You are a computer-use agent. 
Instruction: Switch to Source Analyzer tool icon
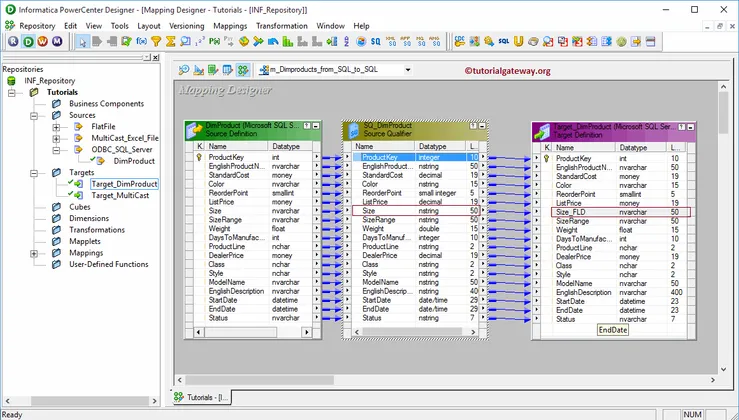(x=184, y=70)
